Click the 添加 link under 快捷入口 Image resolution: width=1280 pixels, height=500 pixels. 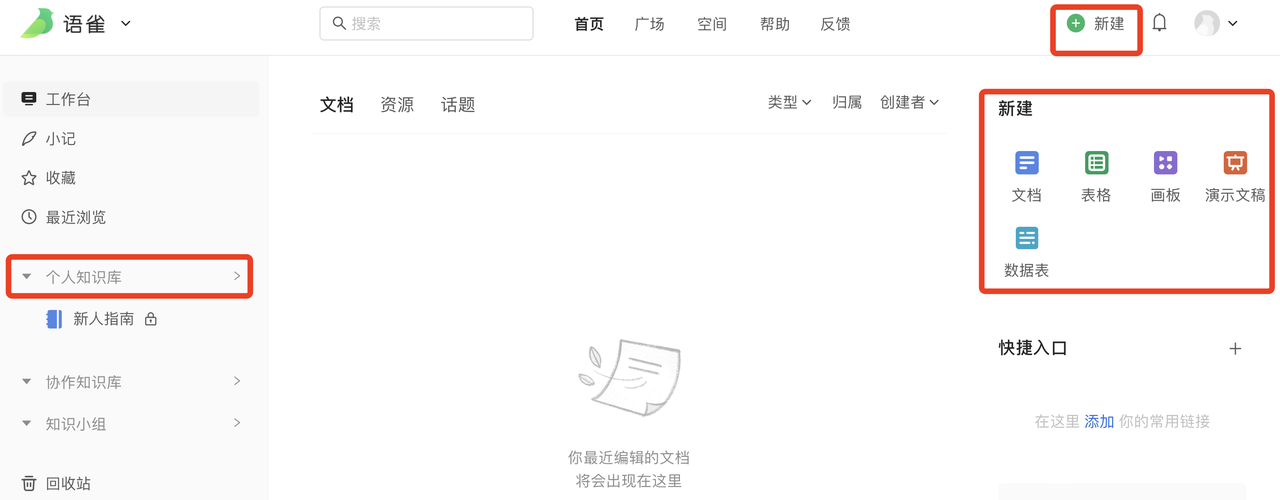pos(1100,422)
